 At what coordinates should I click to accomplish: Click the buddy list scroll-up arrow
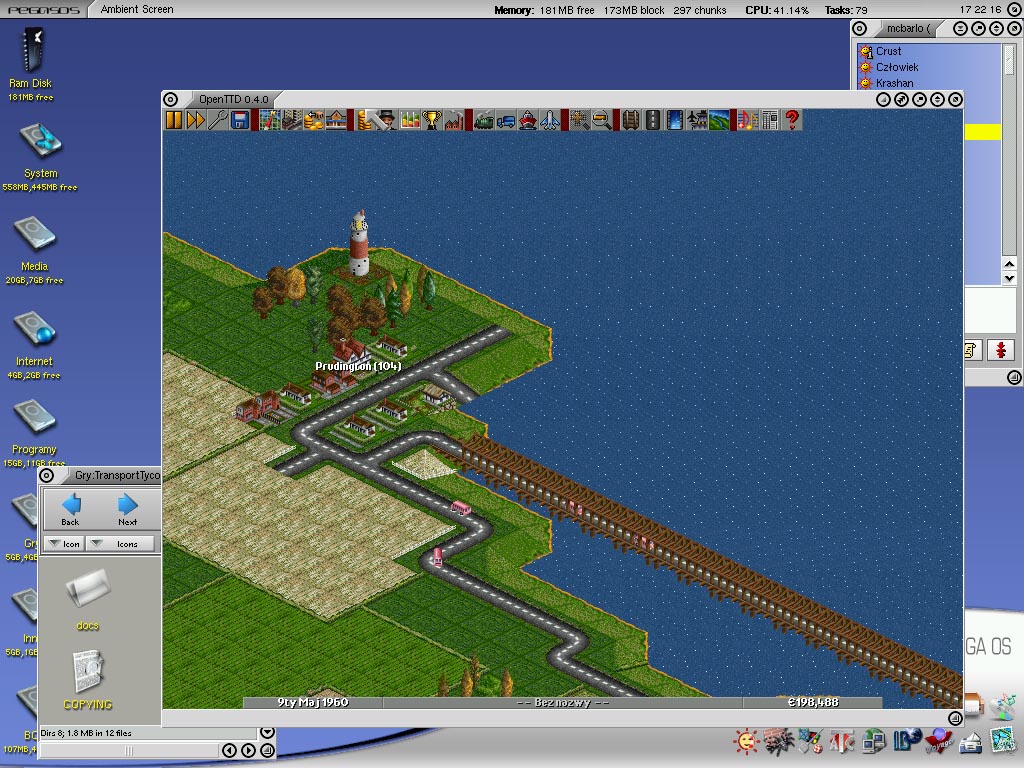click(x=1010, y=264)
